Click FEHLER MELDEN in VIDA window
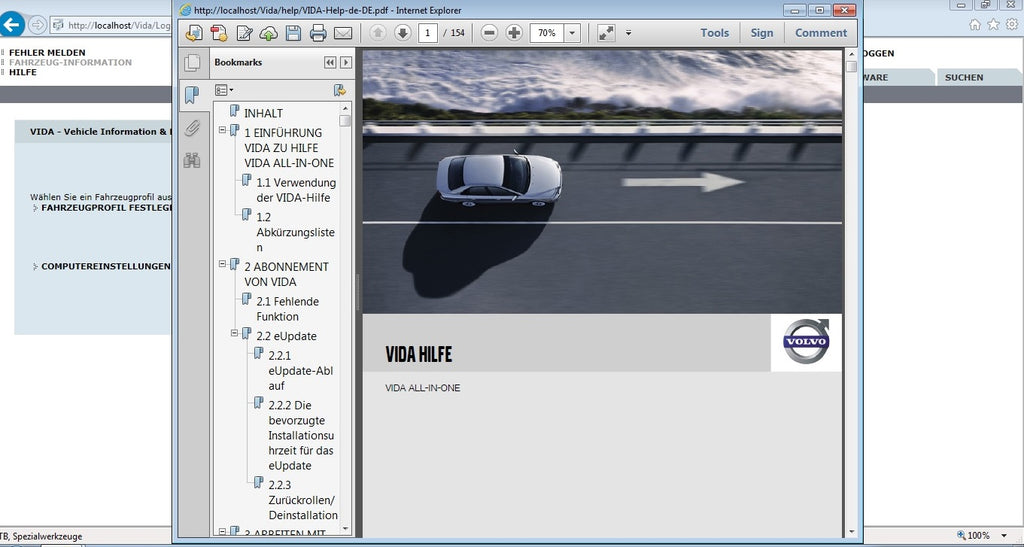 click(47, 53)
